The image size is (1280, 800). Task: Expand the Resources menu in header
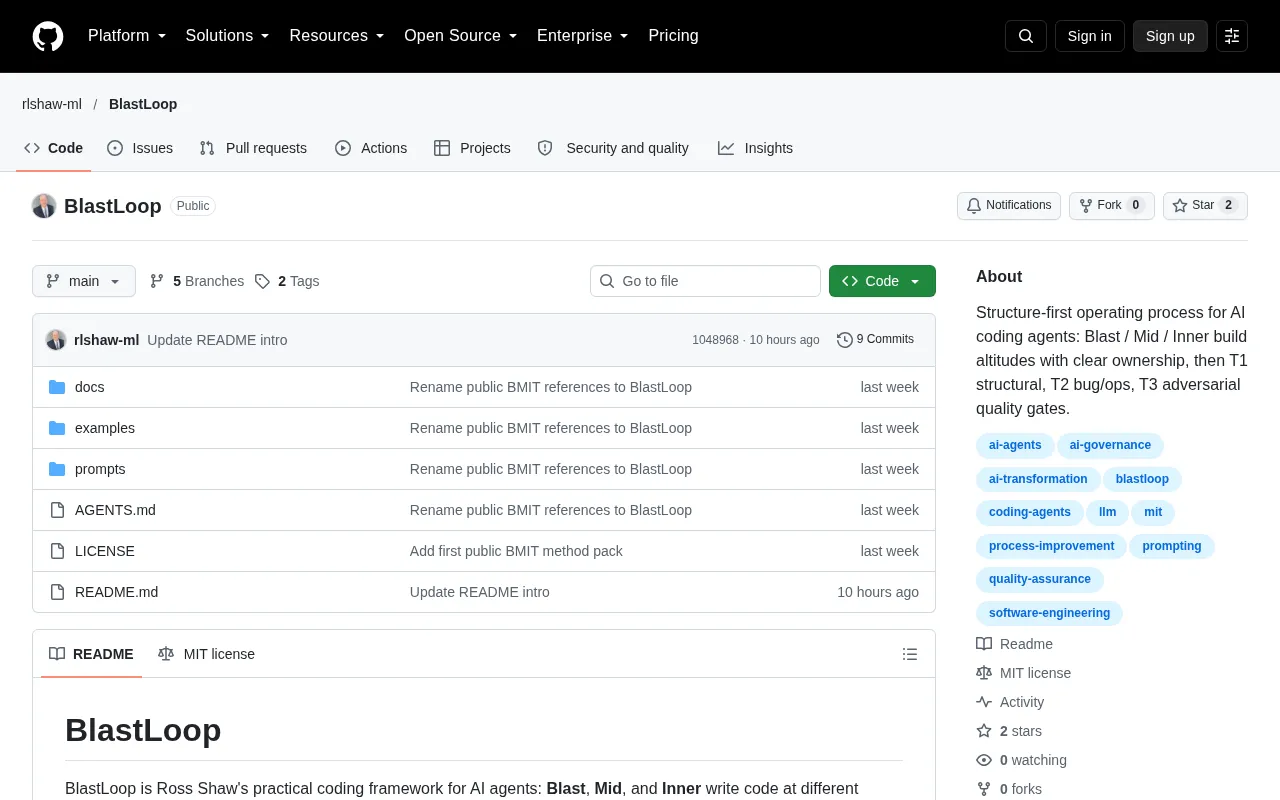[337, 36]
